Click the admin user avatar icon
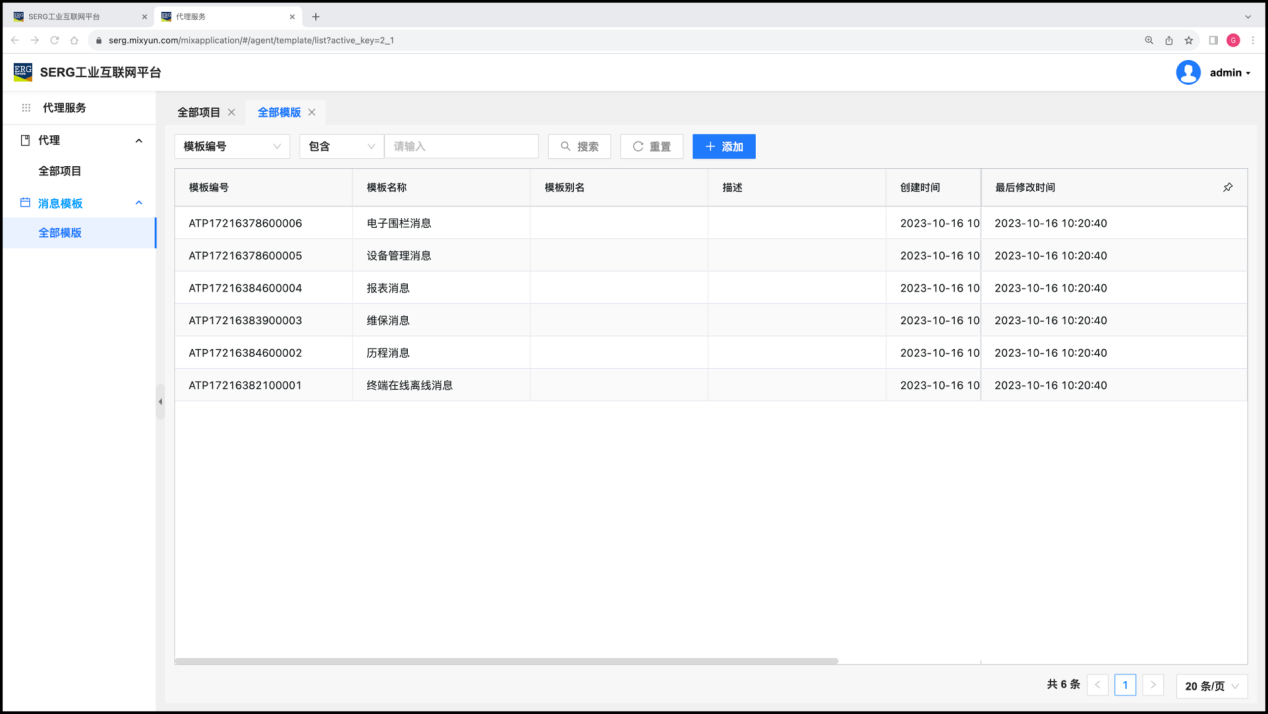Screen dimensions: 1268x714 [1188, 72]
